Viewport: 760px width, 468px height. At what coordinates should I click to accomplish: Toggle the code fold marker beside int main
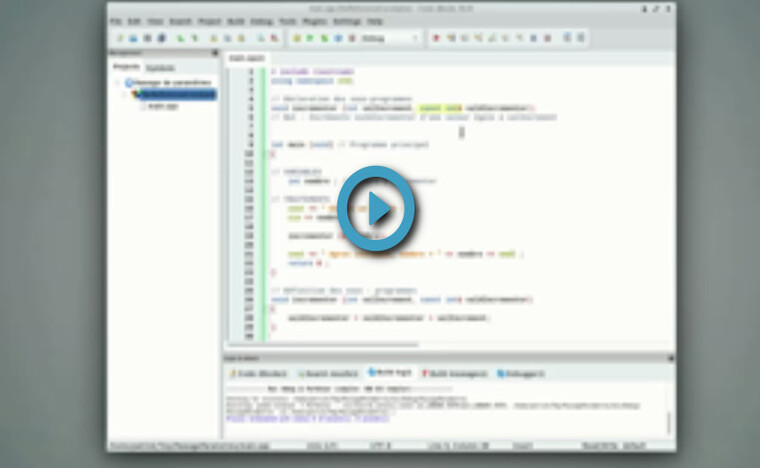coord(263,145)
